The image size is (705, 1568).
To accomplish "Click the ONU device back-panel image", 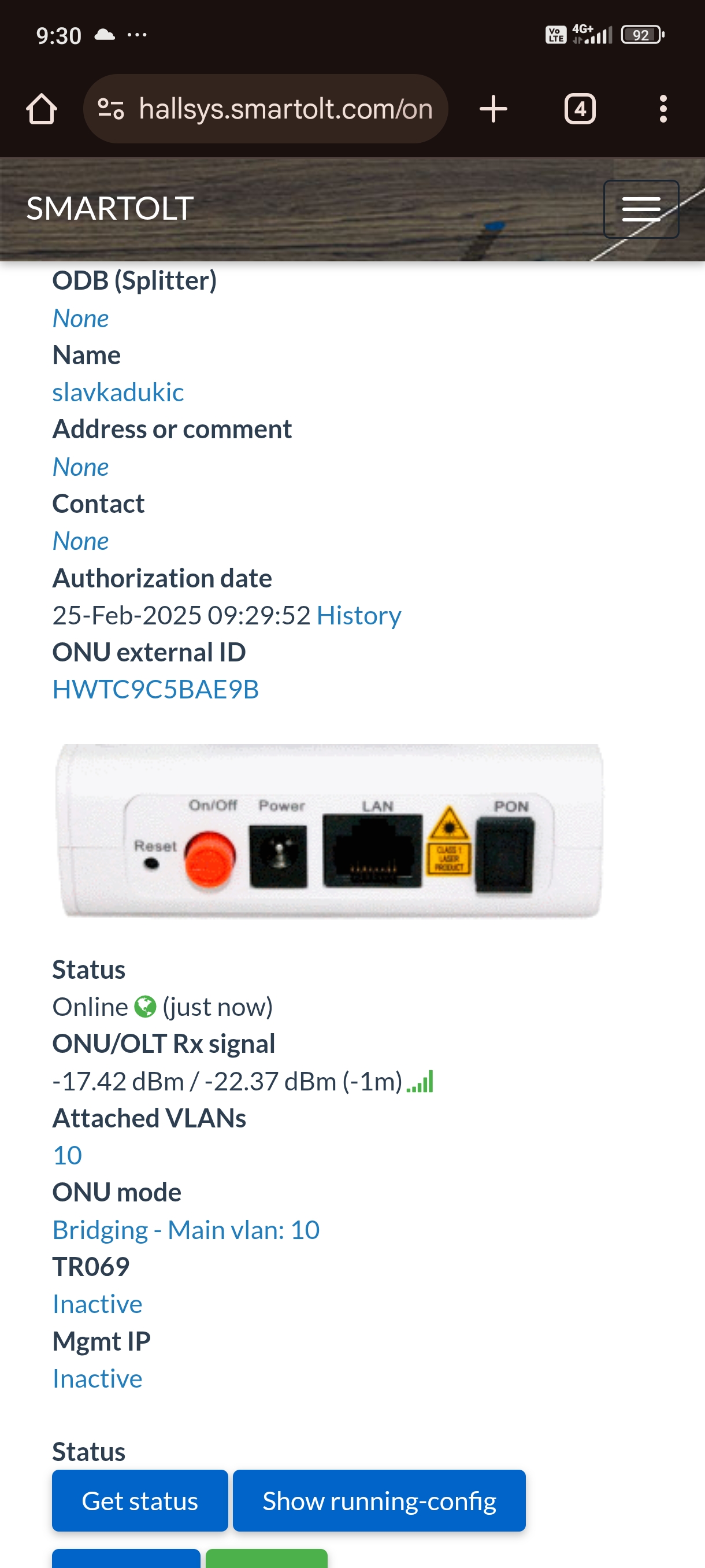I will click(329, 830).
